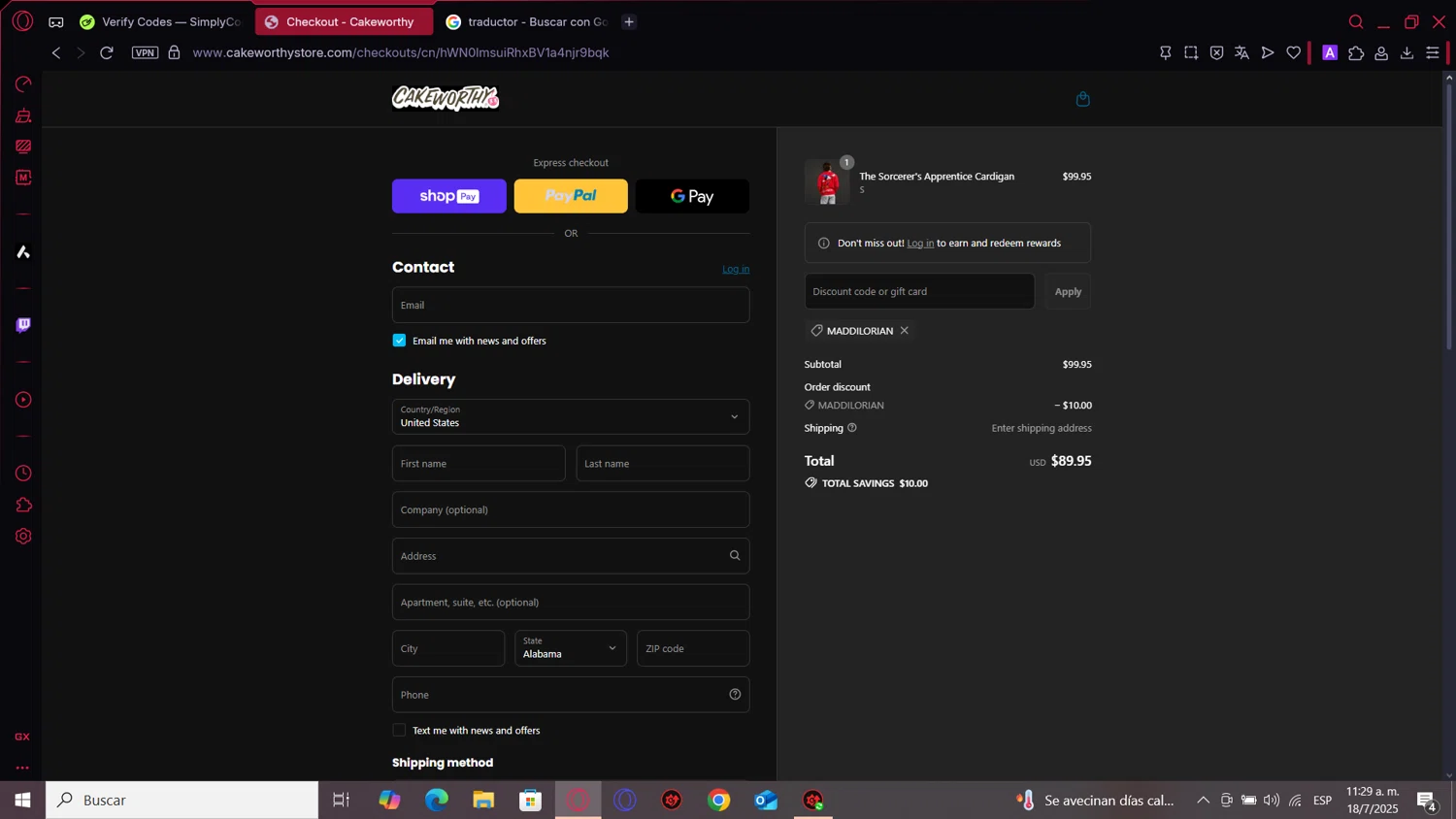
Task: Open the sidebar player icon
Action: pos(23,400)
